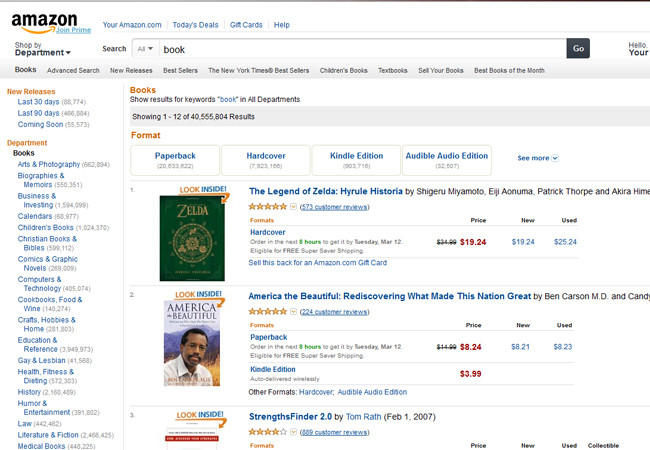The image size is (650, 450).
Task: Open 224 customer reviews
Action: [334, 312]
